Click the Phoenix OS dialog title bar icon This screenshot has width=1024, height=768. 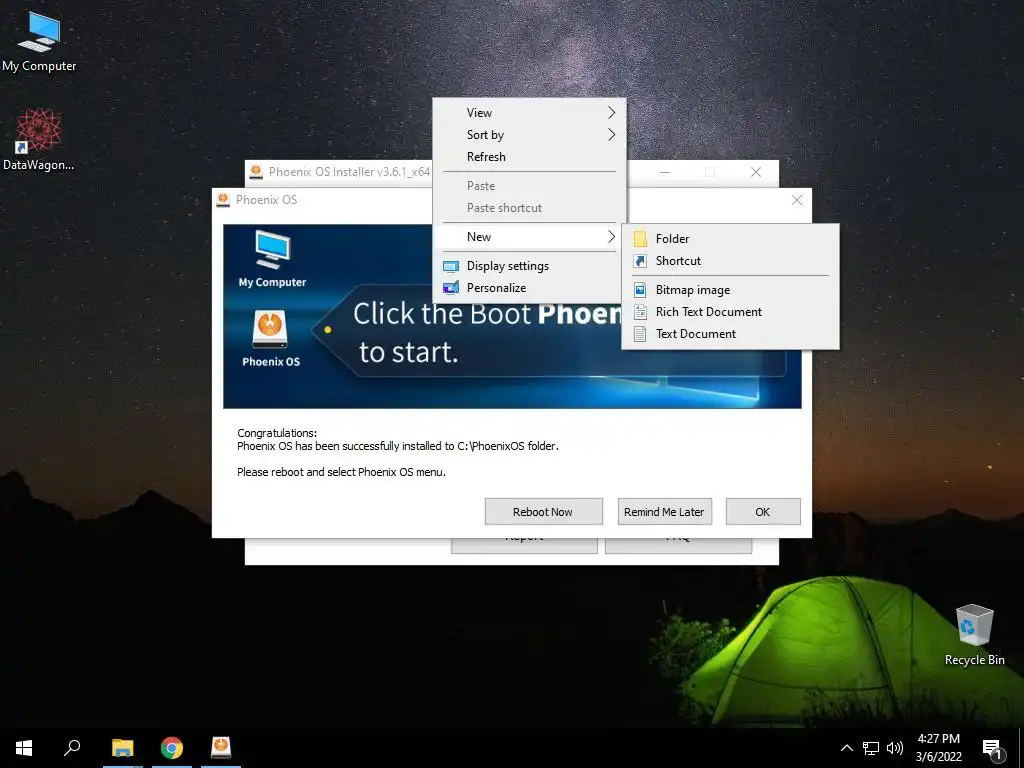223,200
